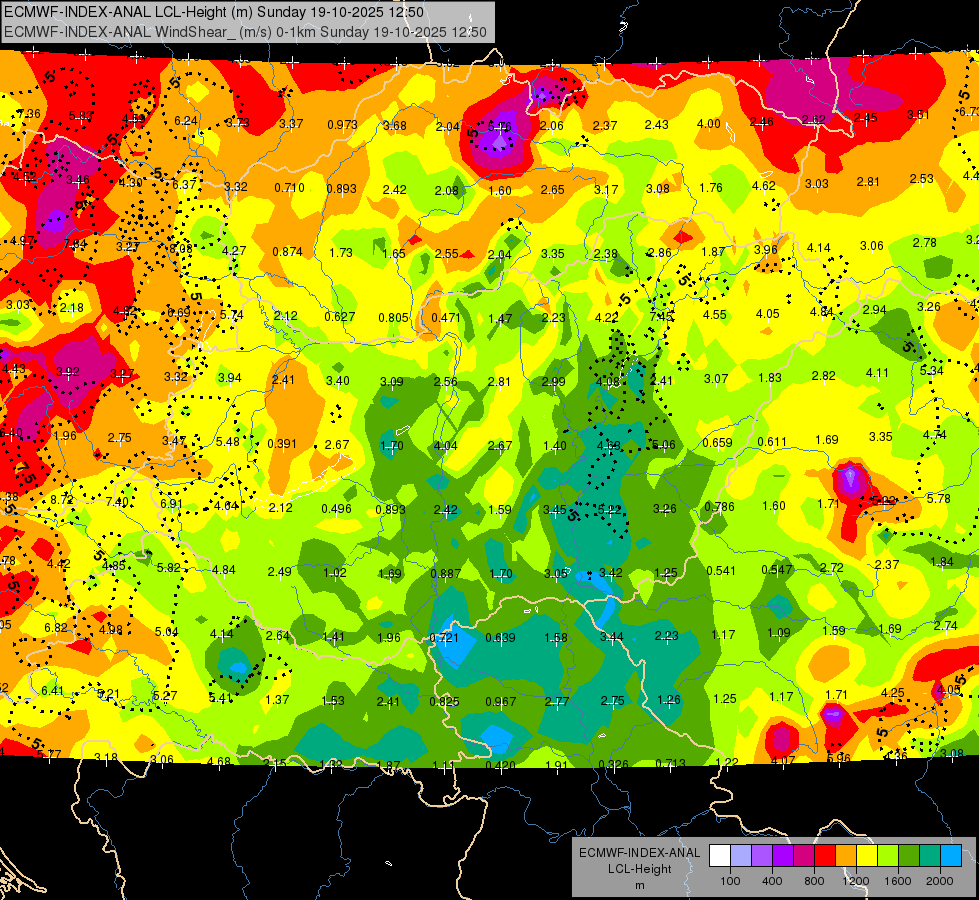Click the wind shear value 0.471
This screenshot has width=979, height=900.
tap(446, 317)
